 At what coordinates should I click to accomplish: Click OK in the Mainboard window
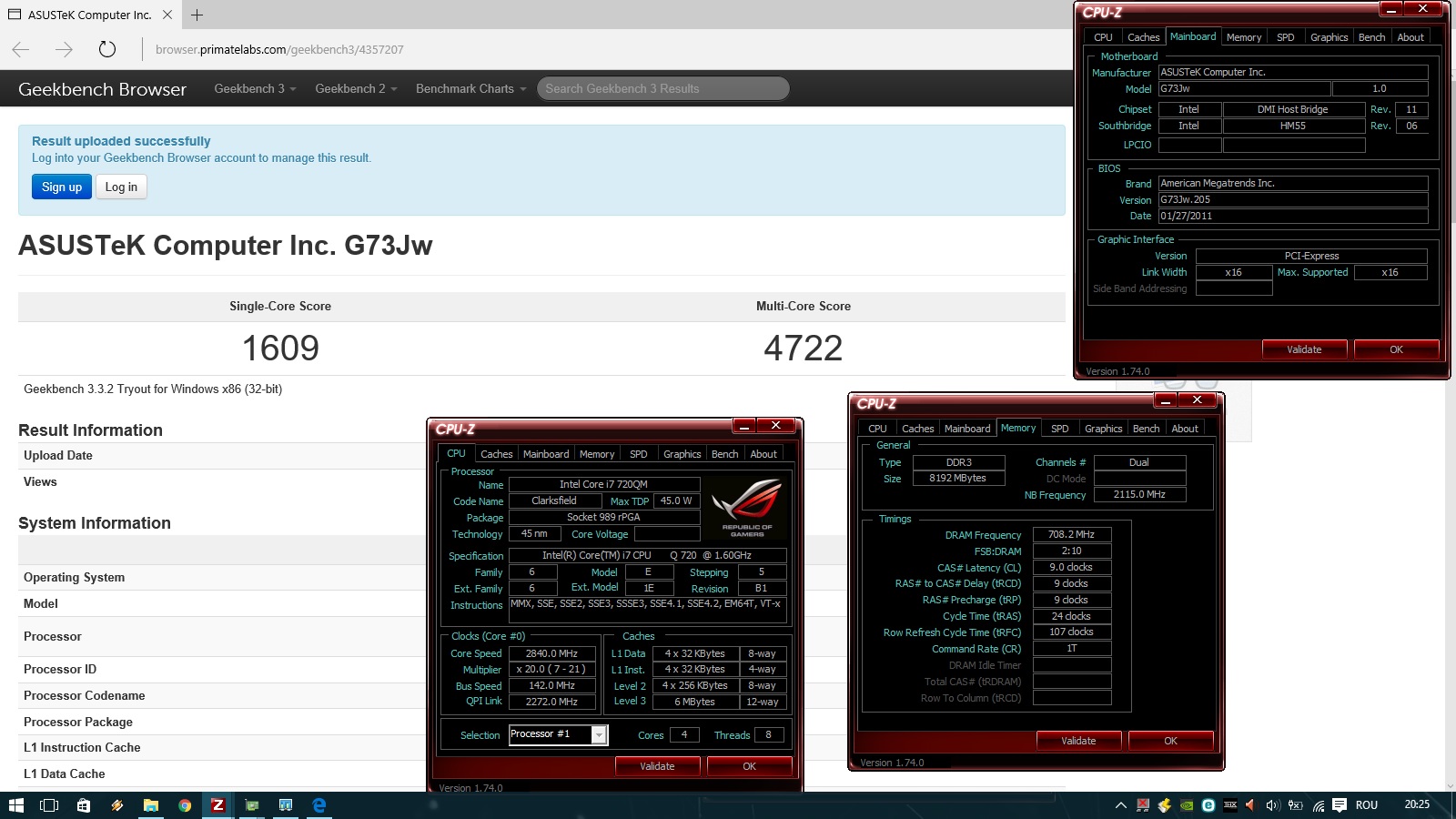[1396, 349]
